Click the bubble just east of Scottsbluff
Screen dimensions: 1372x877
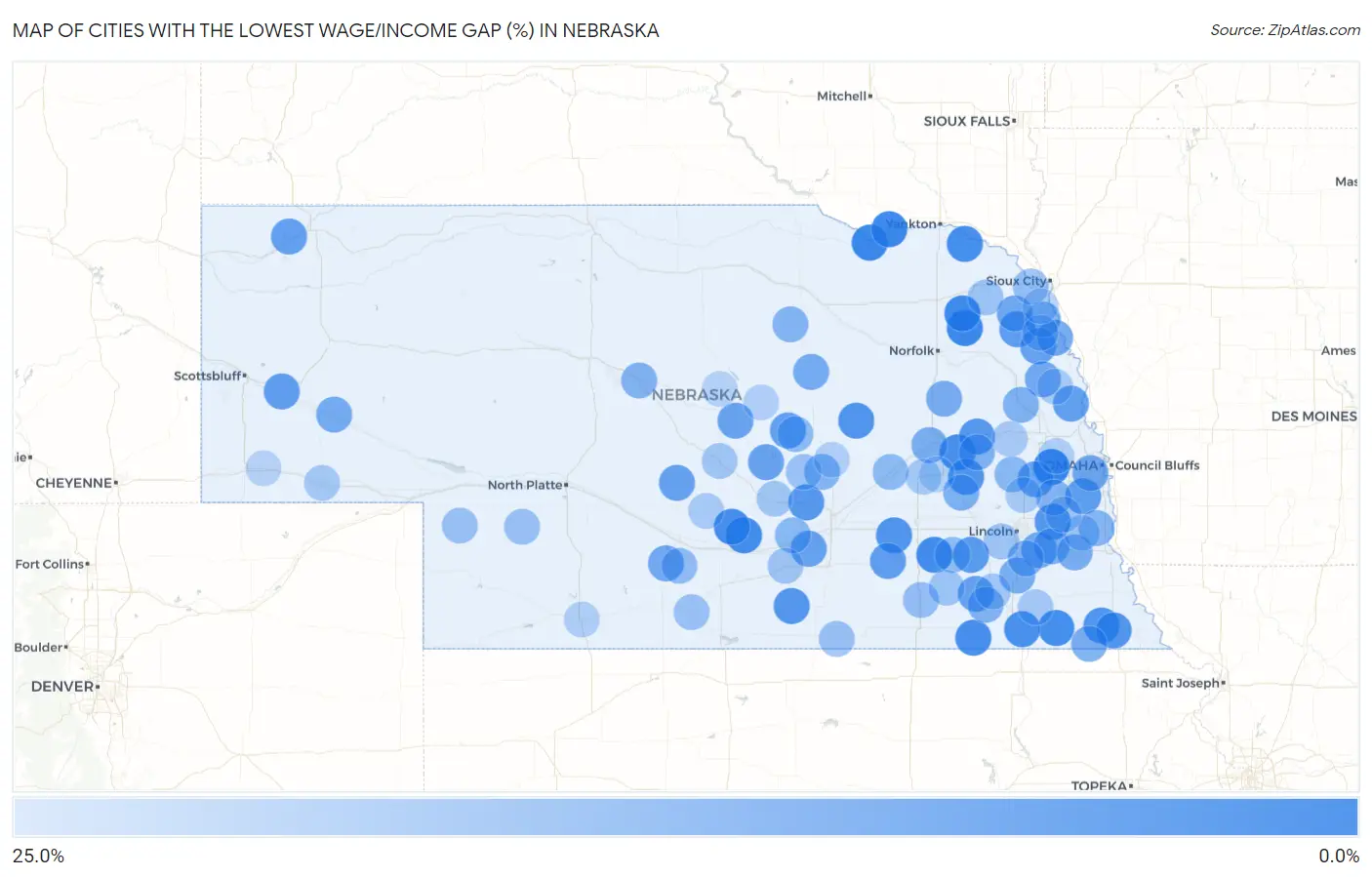(282, 391)
